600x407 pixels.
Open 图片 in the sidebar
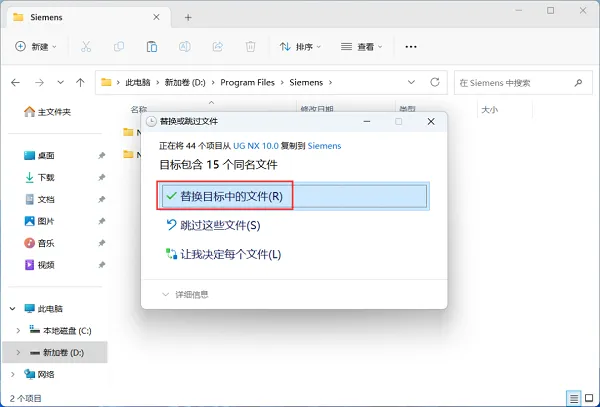(39, 221)
